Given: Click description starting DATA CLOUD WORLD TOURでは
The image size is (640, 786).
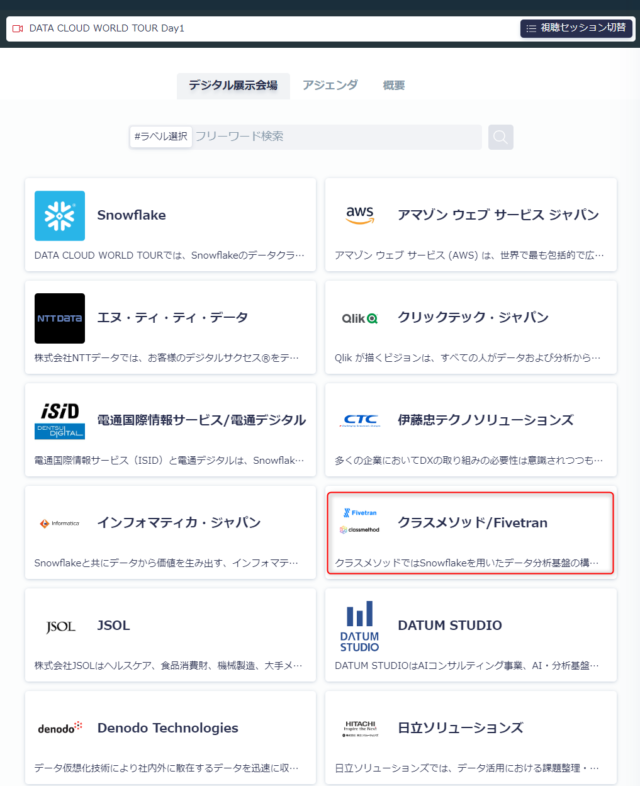Looking at the screenshot, I should click(x=169, y=256).
